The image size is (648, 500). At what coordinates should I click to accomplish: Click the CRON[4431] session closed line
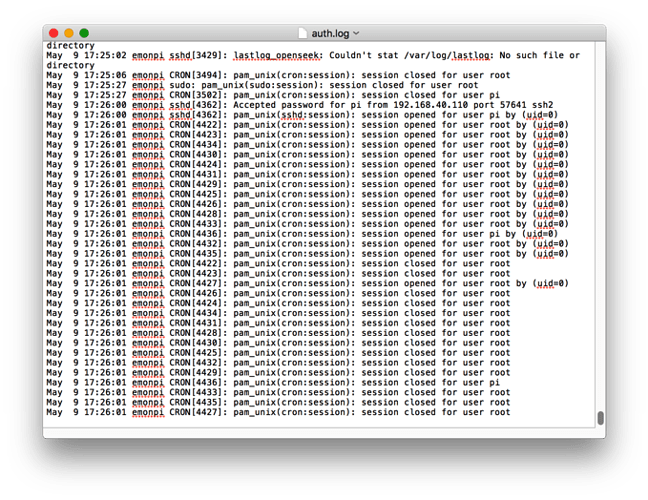(x=278, y=323)
